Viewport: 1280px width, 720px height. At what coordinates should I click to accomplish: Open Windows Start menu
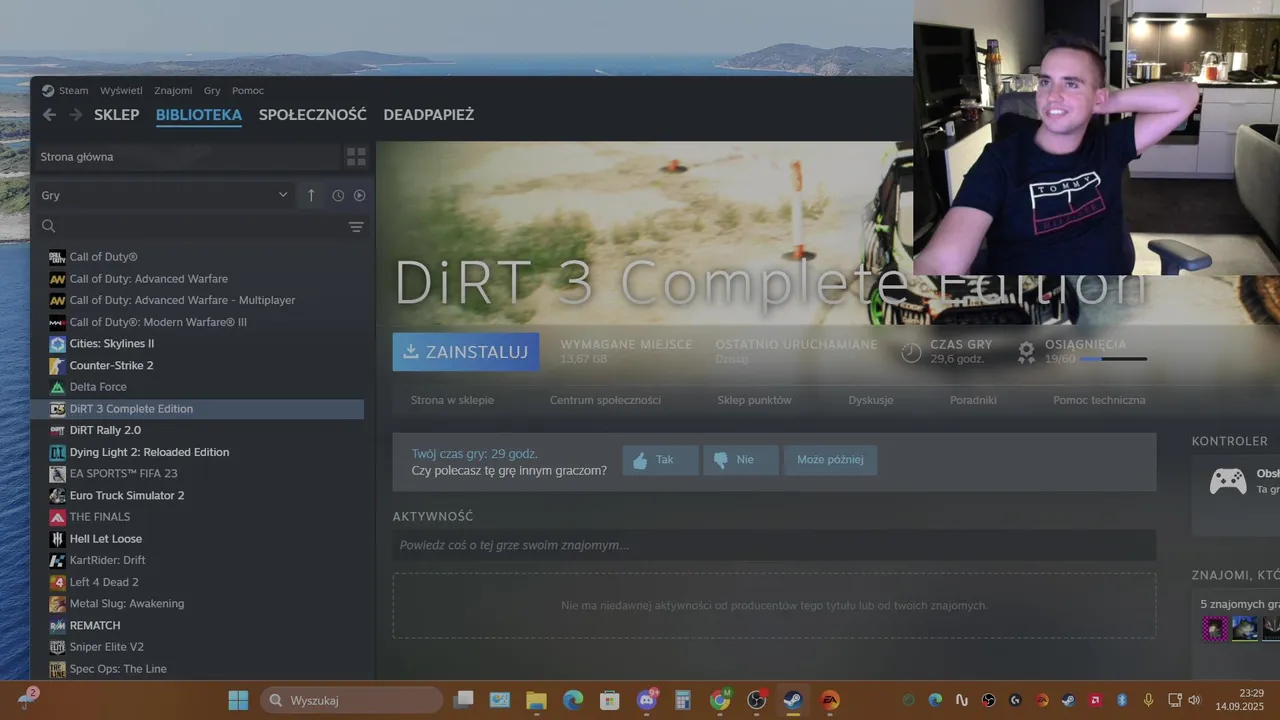pos(238,700)
